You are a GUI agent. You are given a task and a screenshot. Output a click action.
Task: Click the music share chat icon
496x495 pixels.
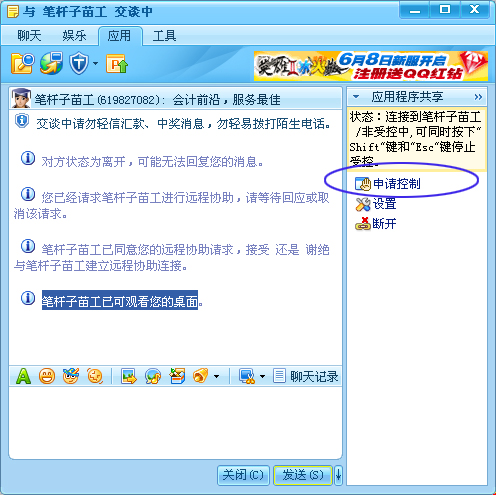coord(153,376)
